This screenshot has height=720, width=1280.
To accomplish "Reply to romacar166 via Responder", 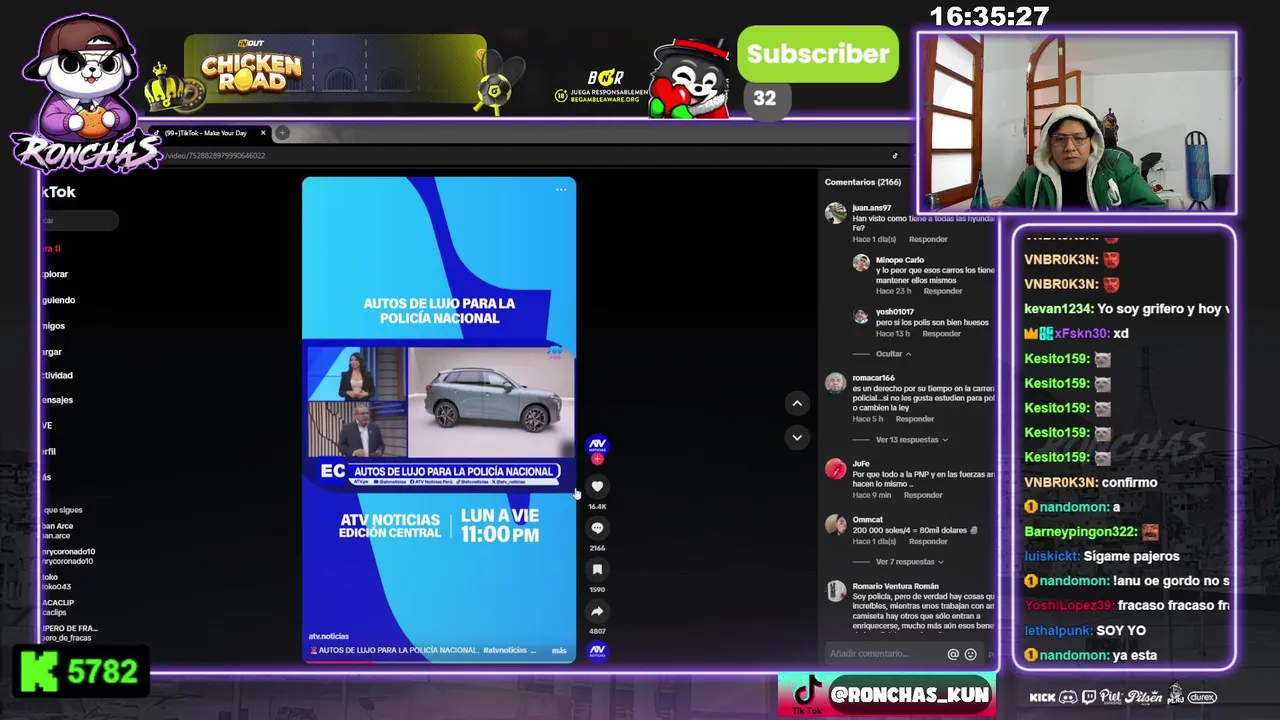I will (x=914, y=419).
